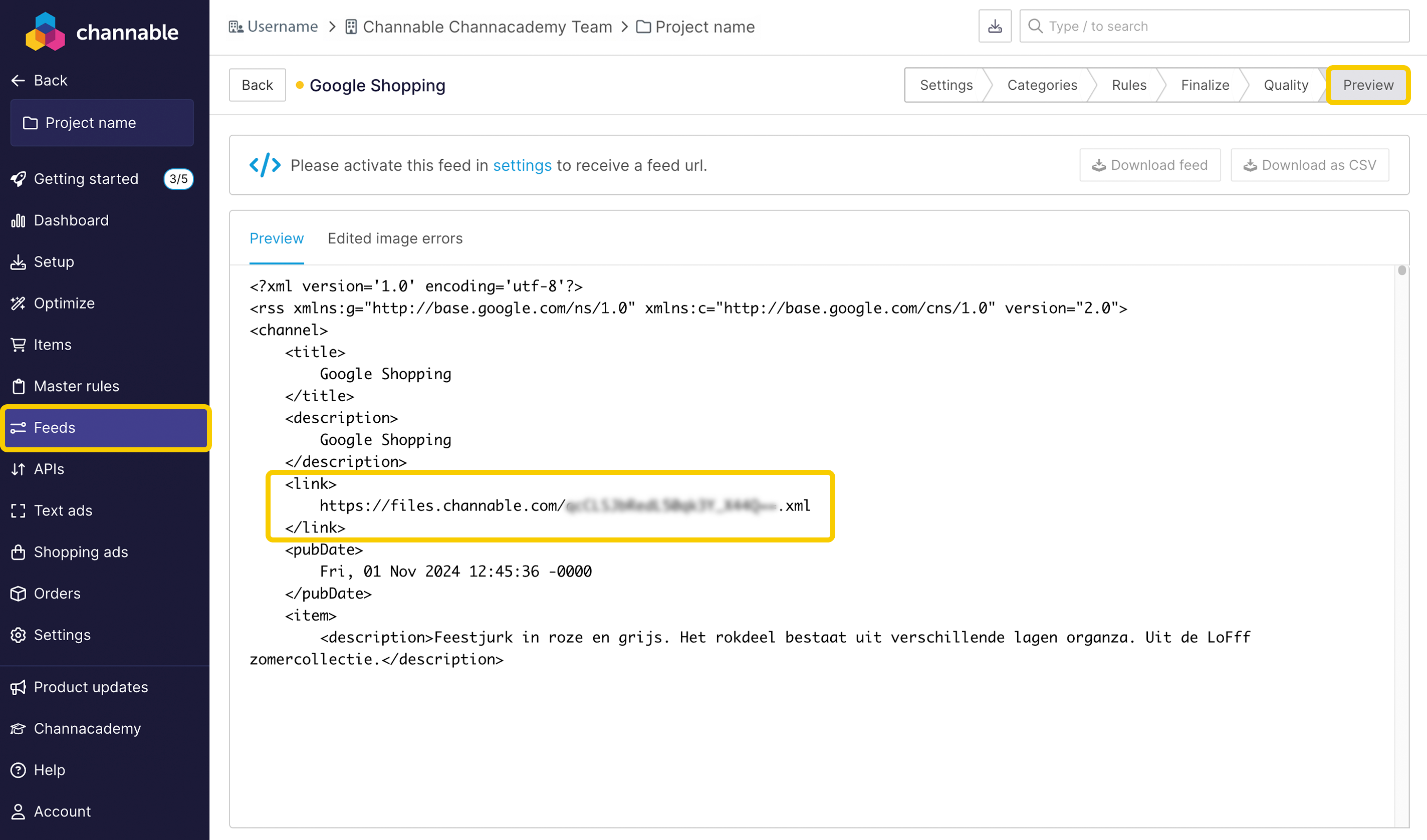Click Channable Channacademy Team breadcrumb
This screenshot has width=1427, height=840.
[479, 27]
